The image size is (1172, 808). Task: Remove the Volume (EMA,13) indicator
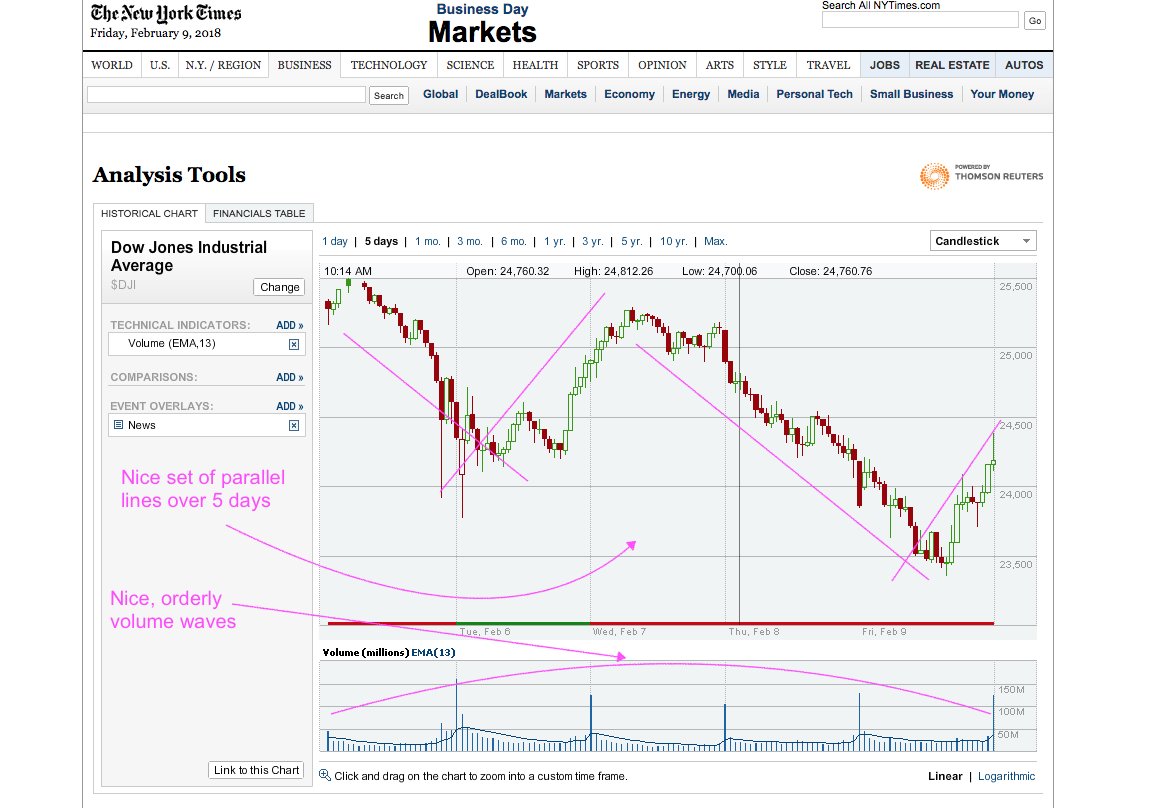pyautogui.click(x=294, y=345)
